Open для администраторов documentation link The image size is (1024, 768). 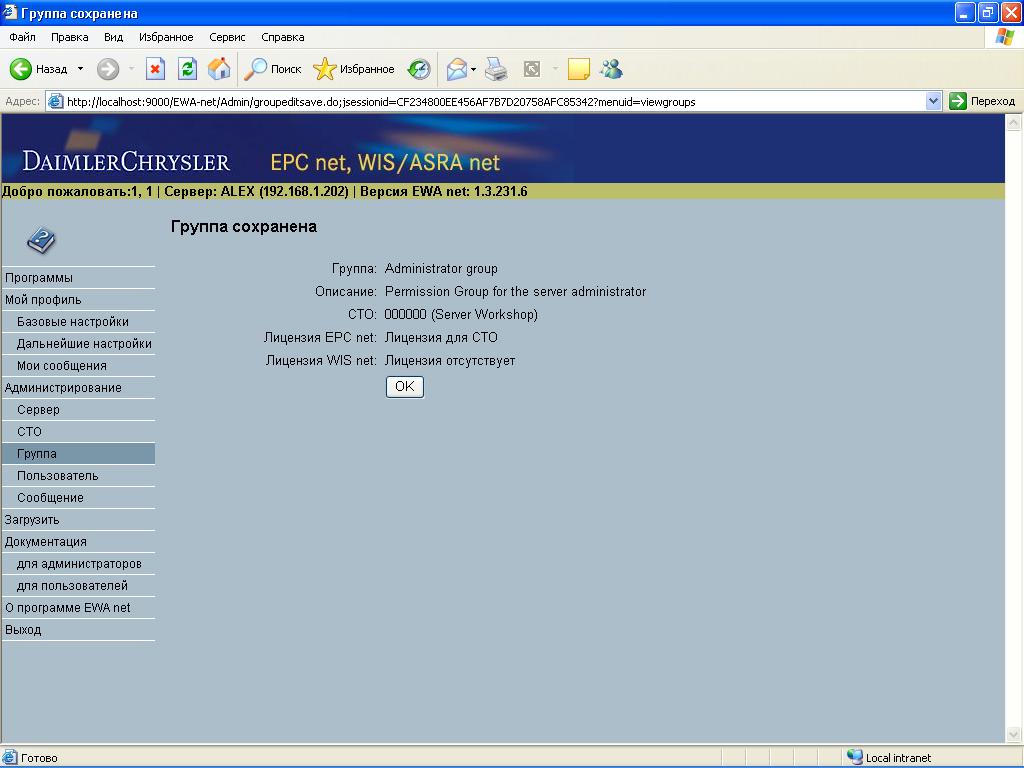coord(78,564)
